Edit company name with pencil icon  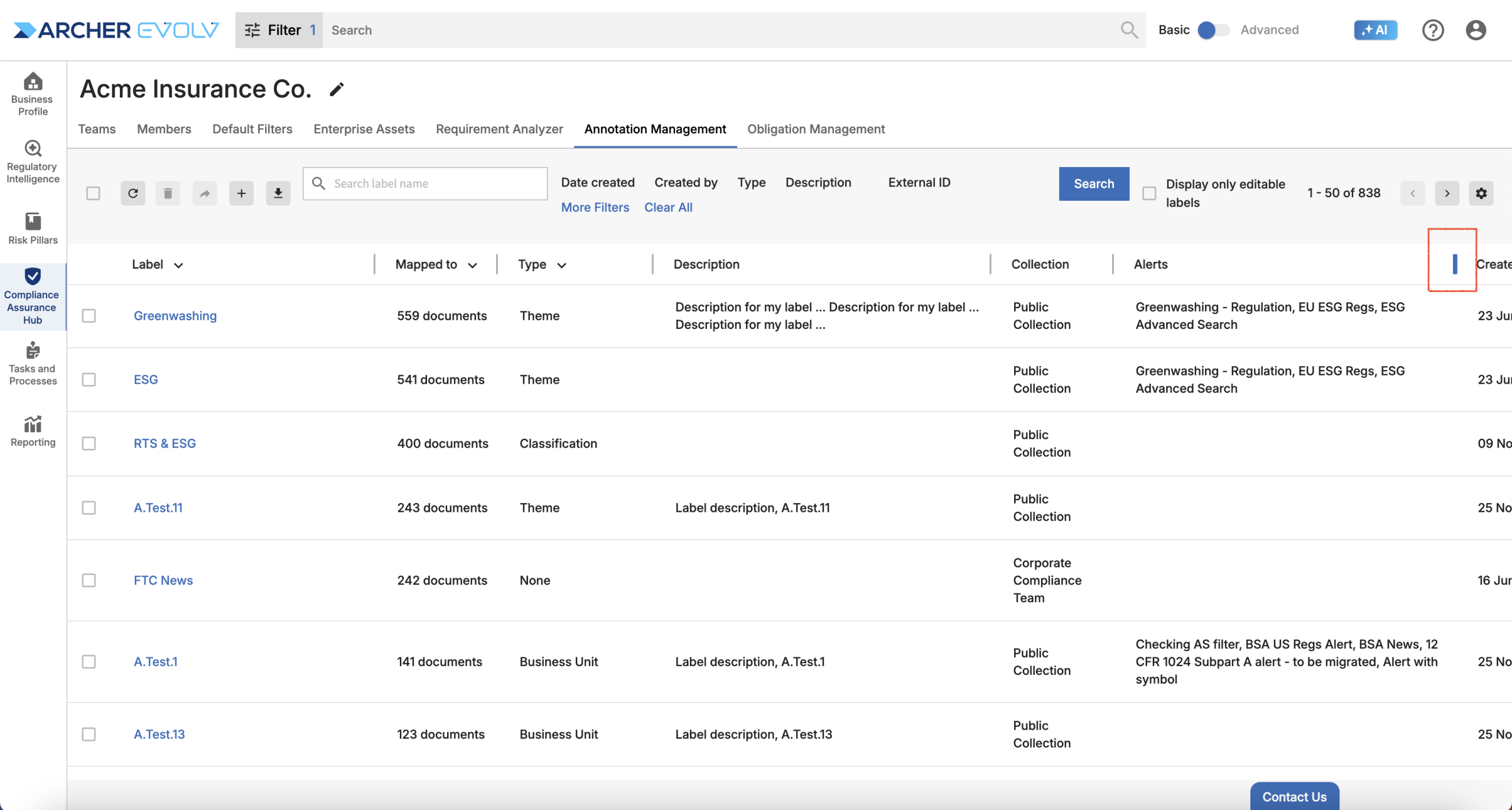point(337,89)
